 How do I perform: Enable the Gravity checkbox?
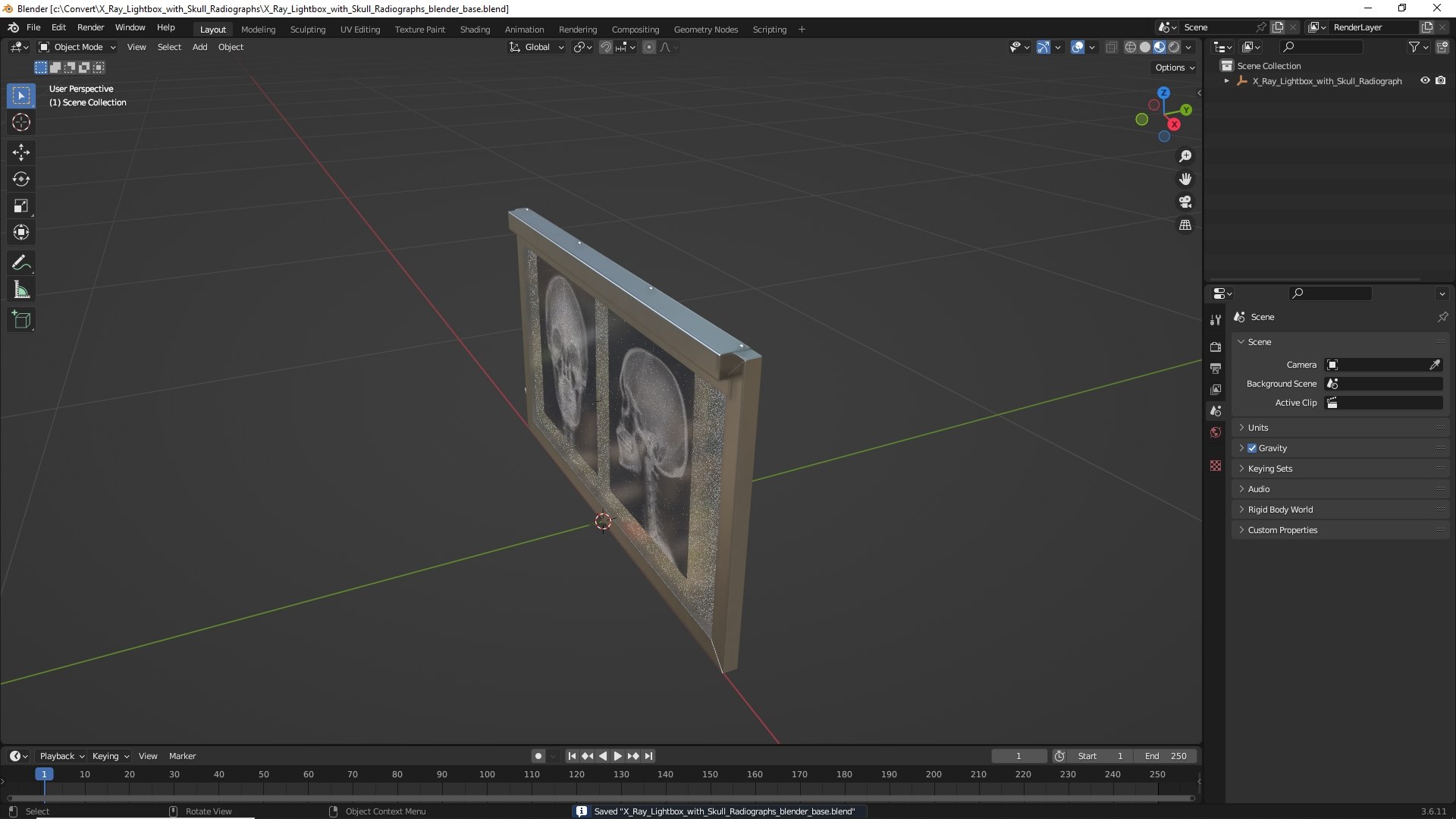coord(1252,448)
